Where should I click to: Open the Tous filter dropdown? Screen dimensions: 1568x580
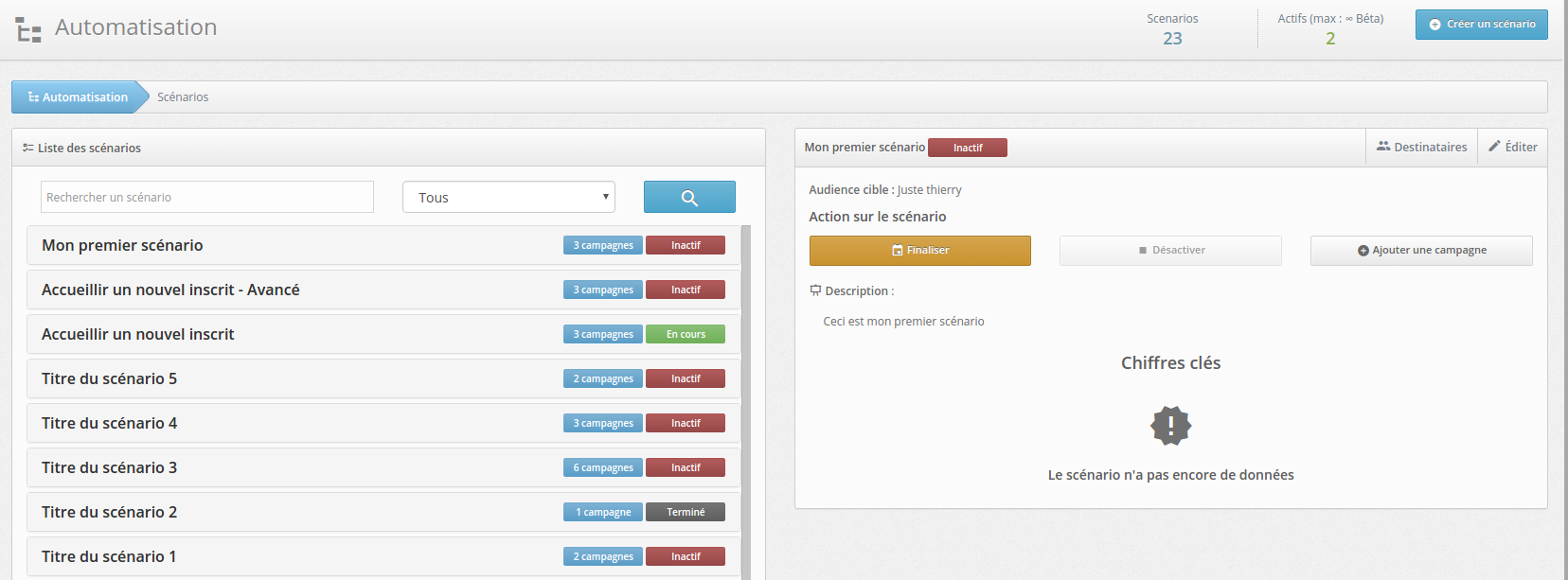coord(508,197)
